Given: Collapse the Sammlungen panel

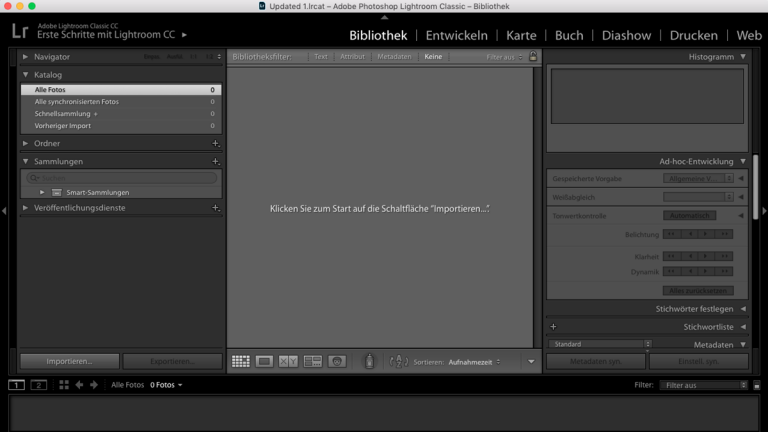Looking at the screenshot, I should coord(25,161).
